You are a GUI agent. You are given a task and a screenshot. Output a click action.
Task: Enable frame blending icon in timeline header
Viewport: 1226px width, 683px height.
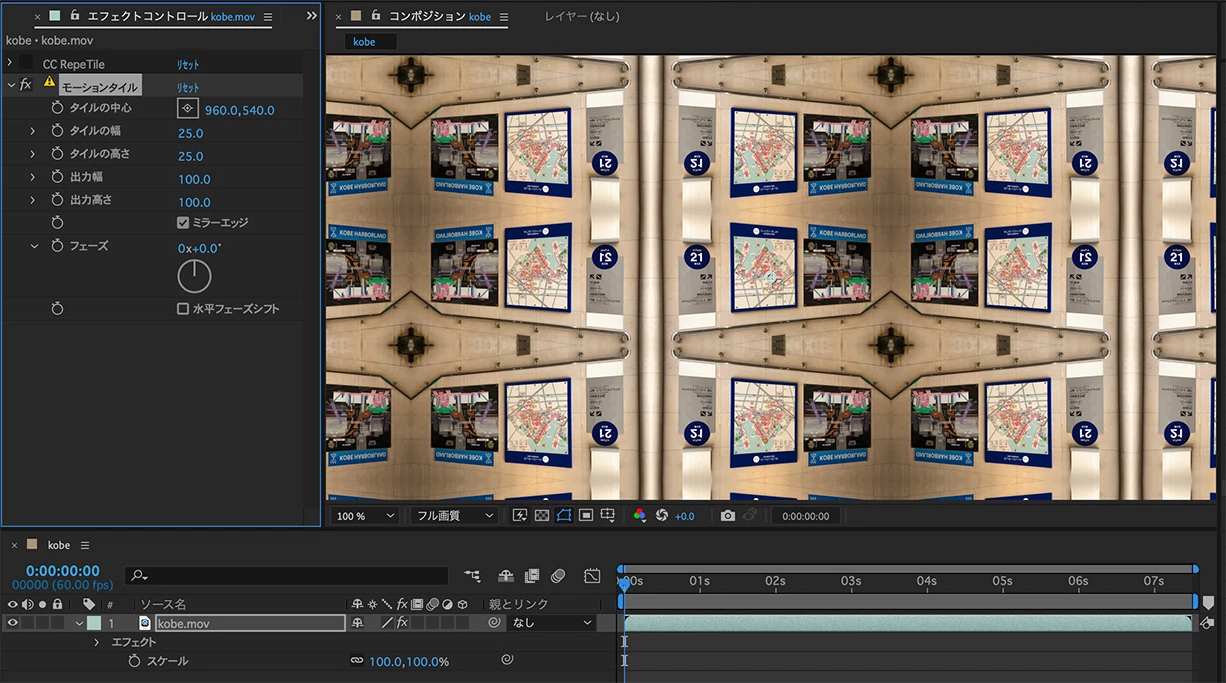pos(532,576)
